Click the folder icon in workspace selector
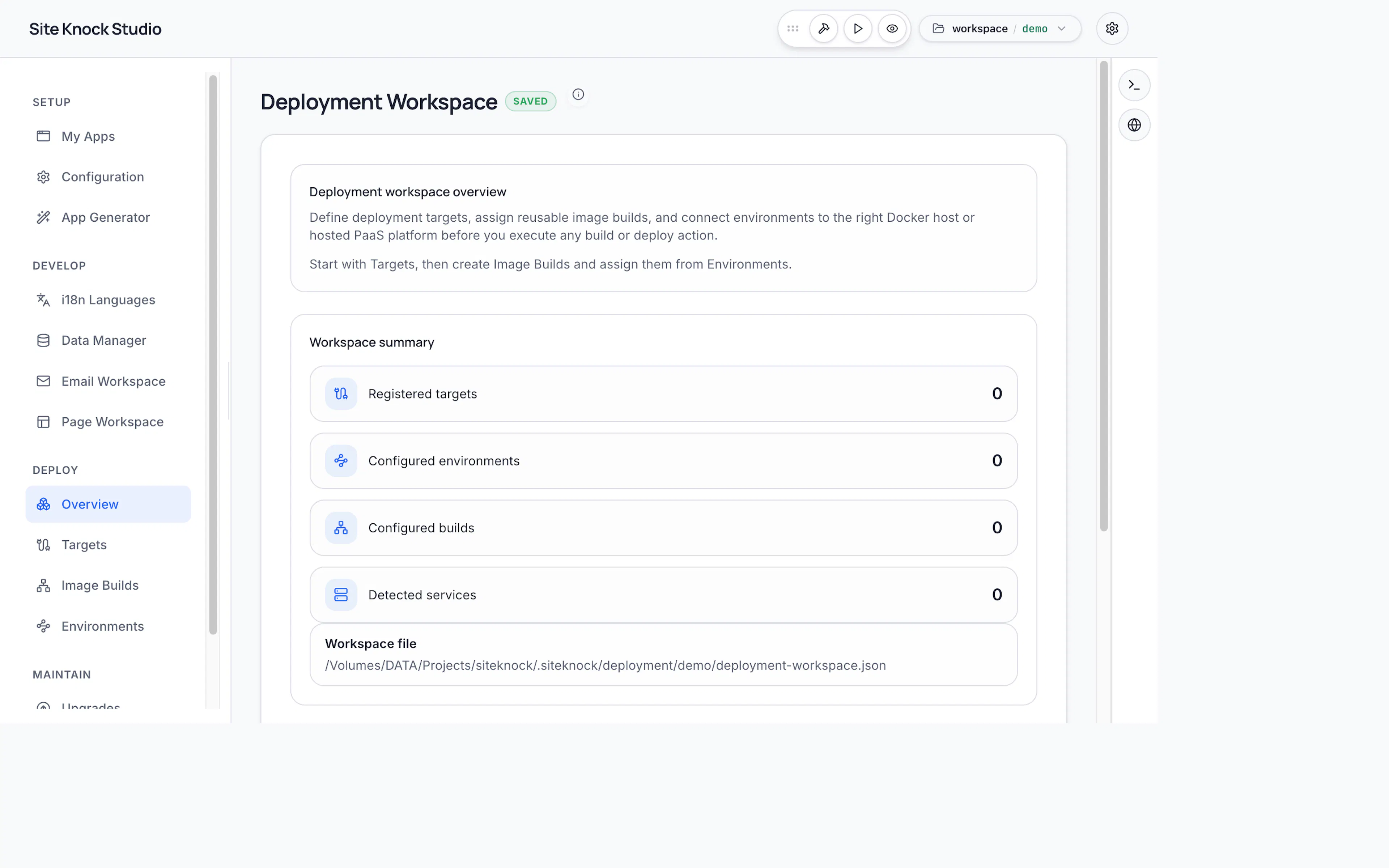 [x=938, y=29]
